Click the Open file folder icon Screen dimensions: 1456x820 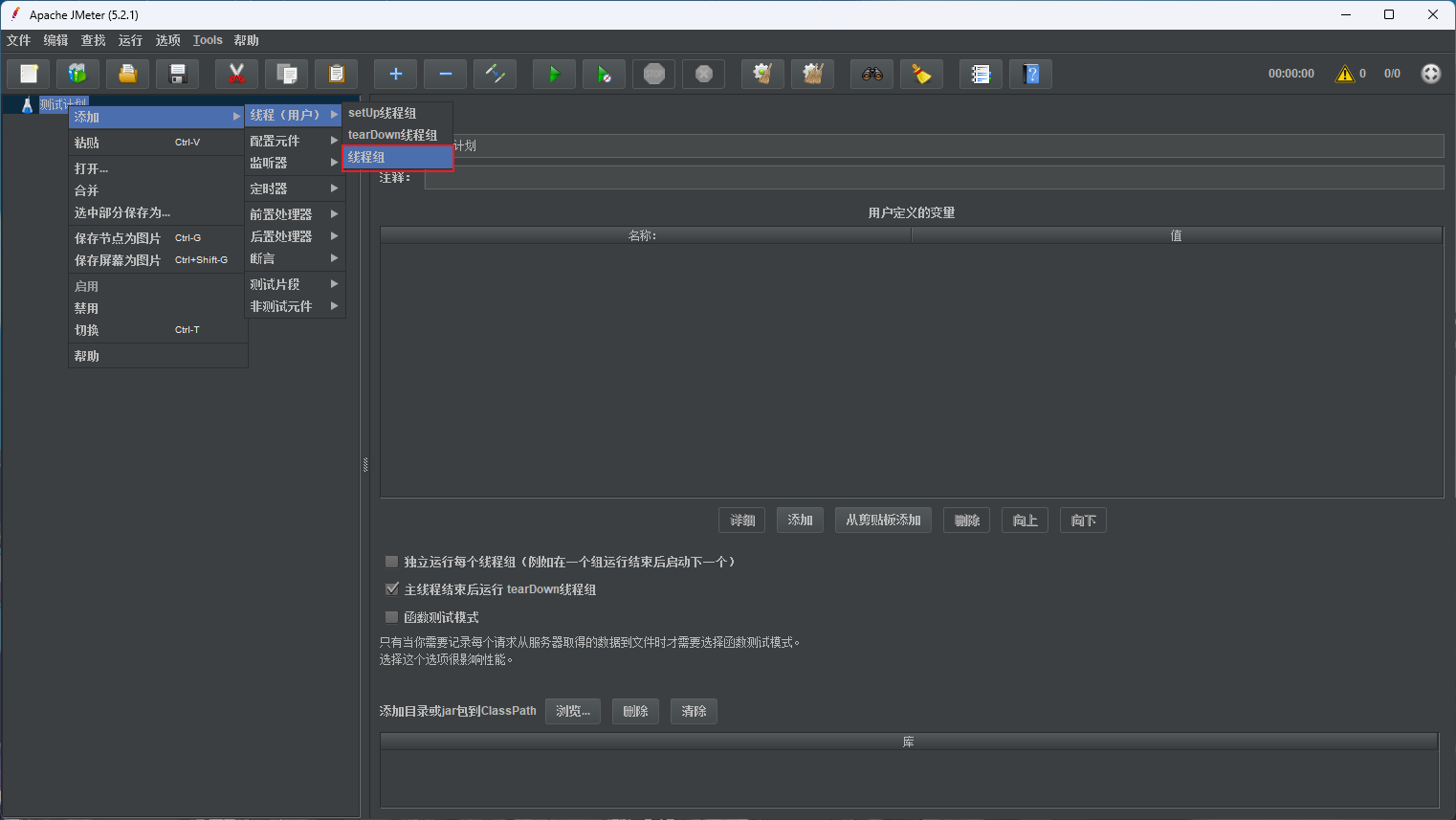pos(127,74)
